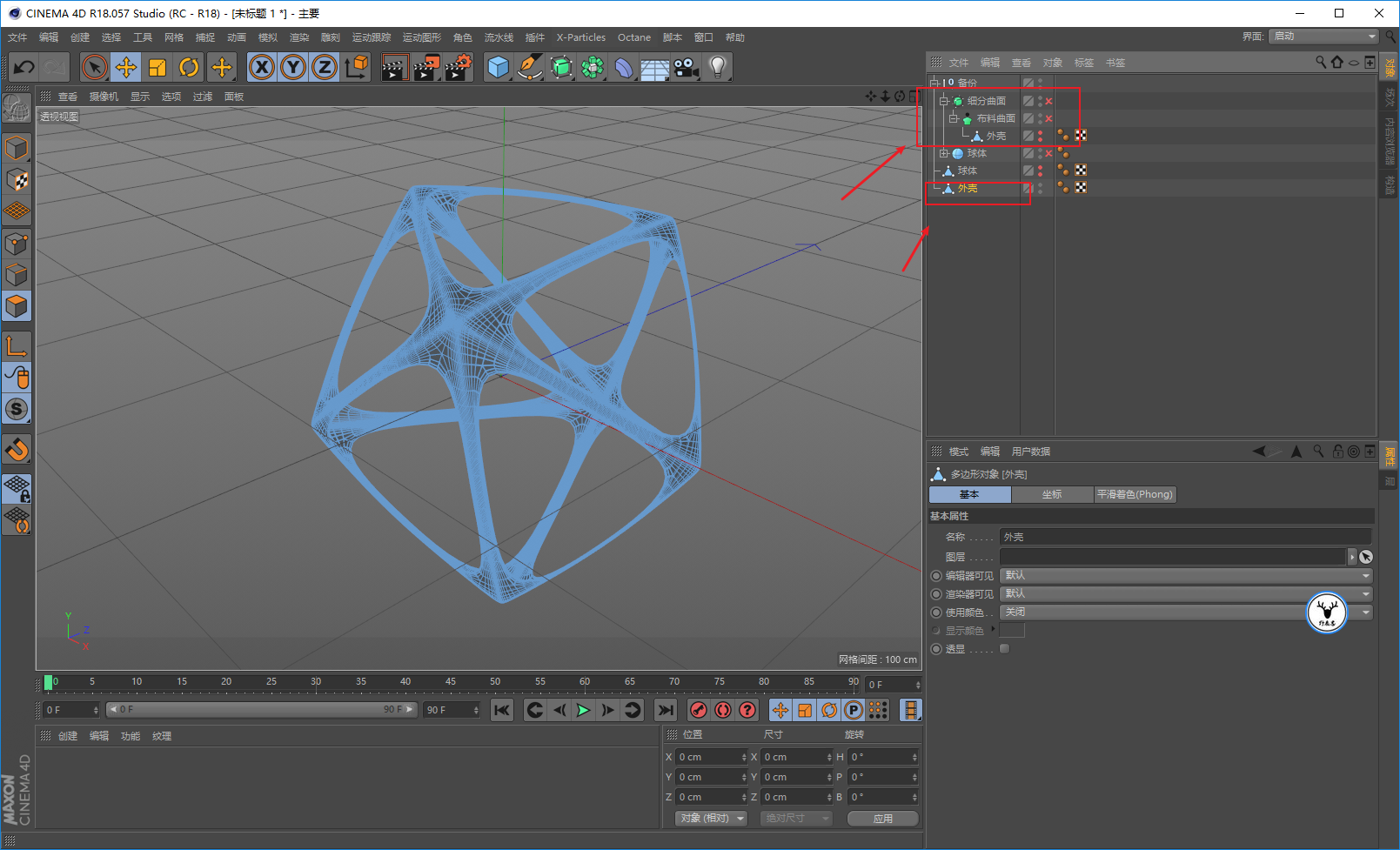This screenshot has width=1400, height=850.
Task: Select the Live Selection tool
Action: click(95, 67)
